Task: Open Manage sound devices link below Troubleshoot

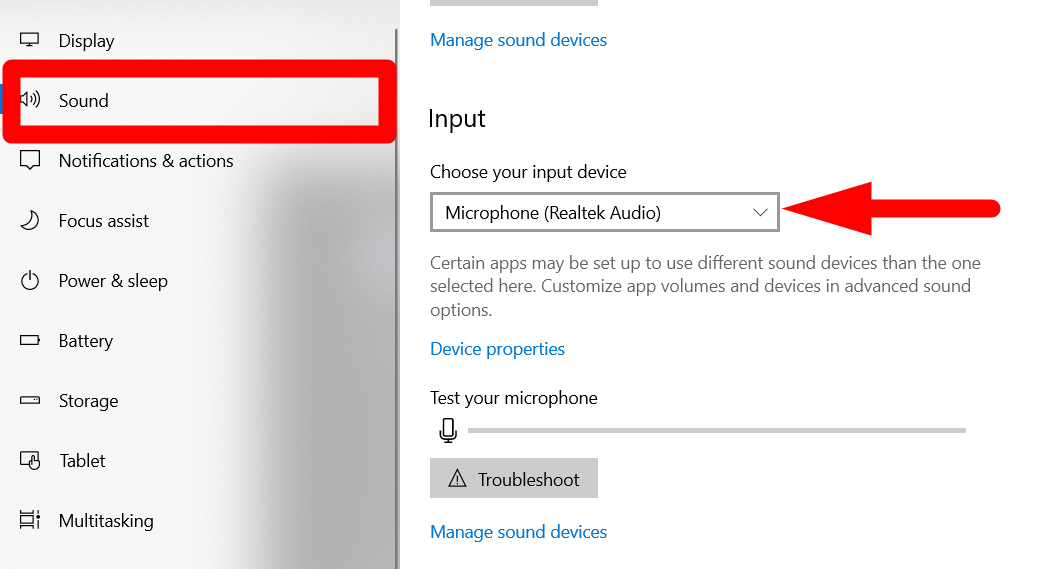Action: (x=518, y=532)
